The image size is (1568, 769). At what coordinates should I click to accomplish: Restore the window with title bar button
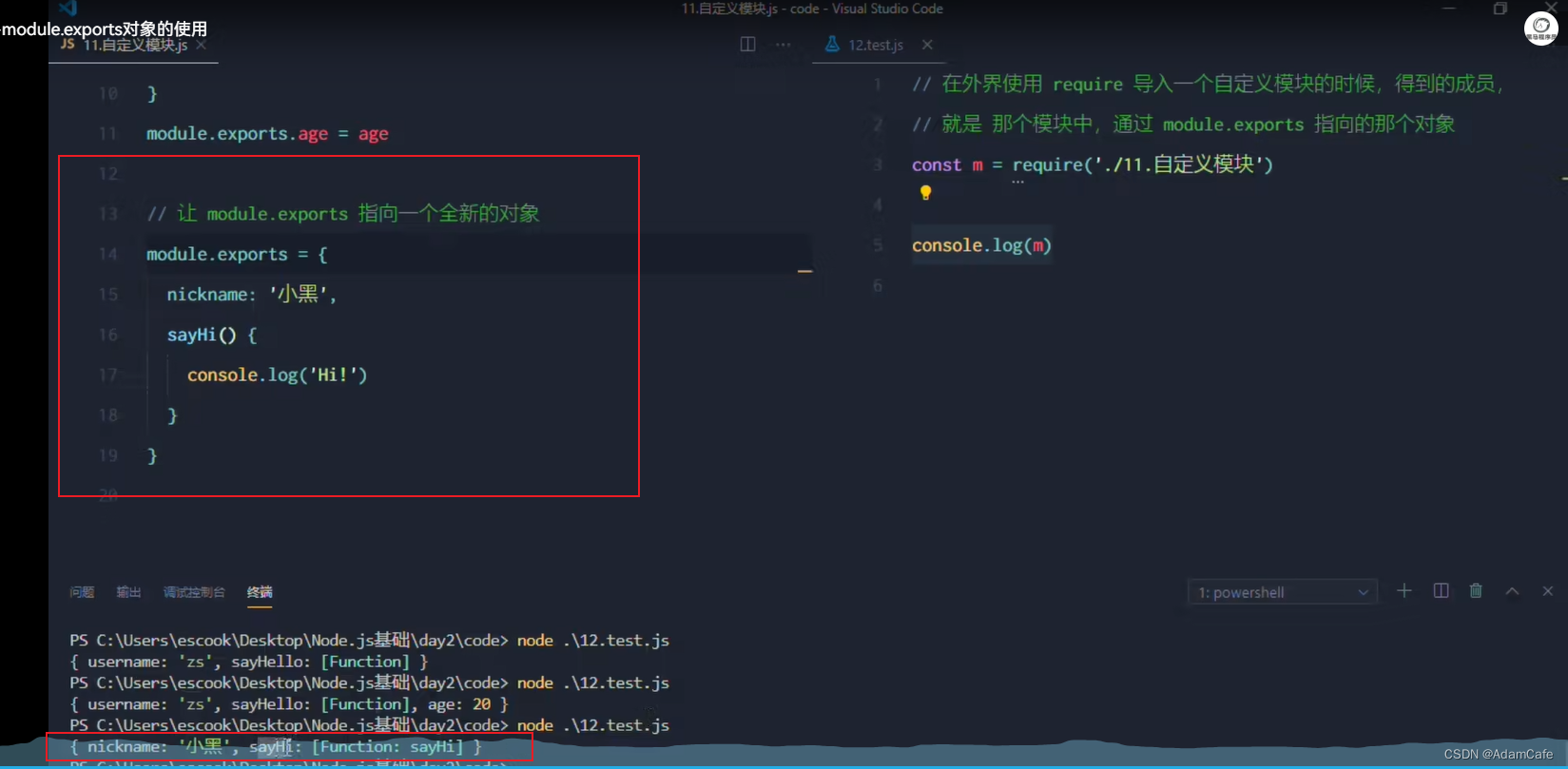pos(1500,9)
